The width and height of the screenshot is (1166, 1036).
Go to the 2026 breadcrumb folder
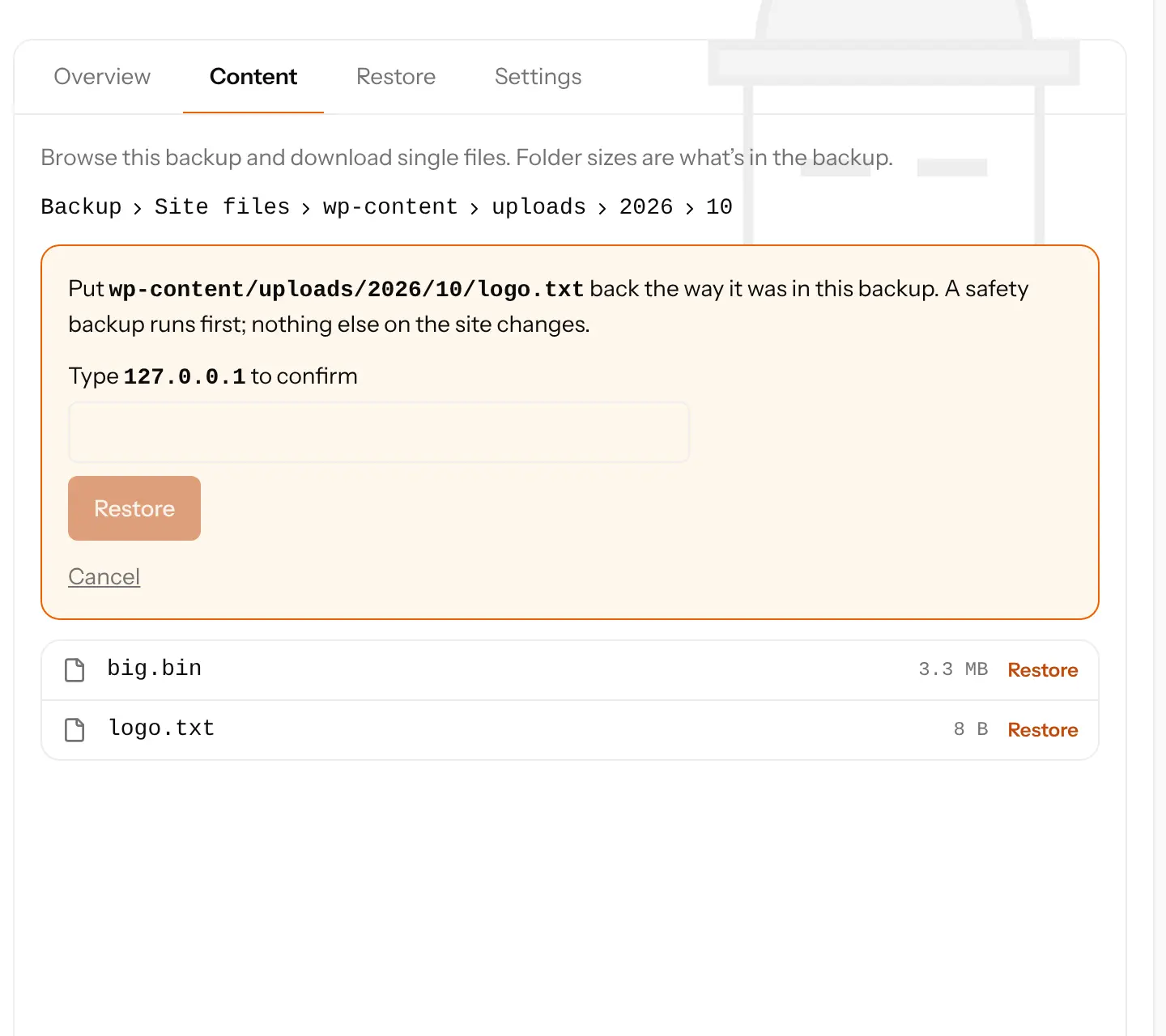coord(646,207)
